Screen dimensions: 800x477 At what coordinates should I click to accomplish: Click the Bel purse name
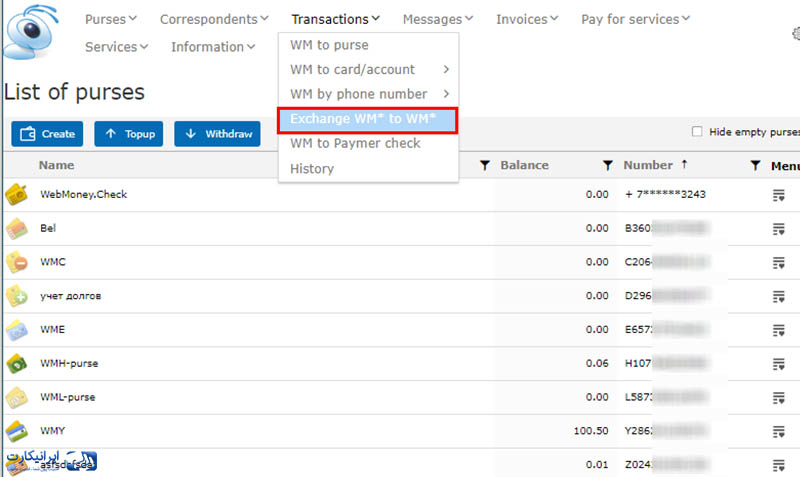(48, 228)
